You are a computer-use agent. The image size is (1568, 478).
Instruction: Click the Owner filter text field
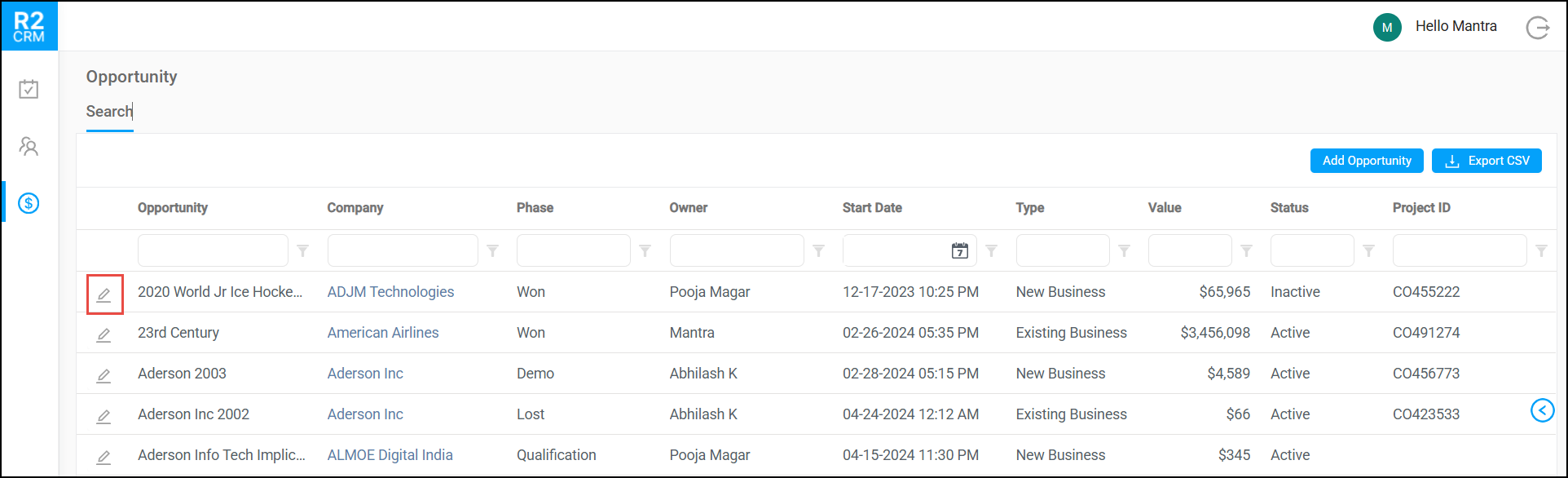click(736, 250)
